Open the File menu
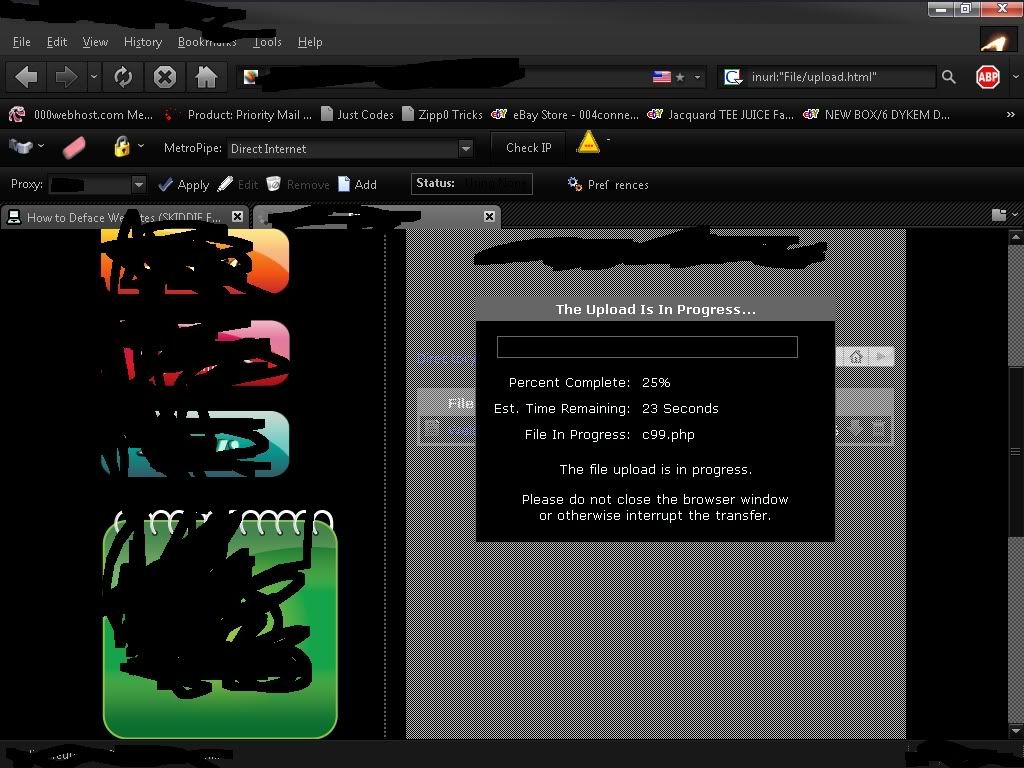The width and height of the screenshot is (1024, 768). point(22,42)
